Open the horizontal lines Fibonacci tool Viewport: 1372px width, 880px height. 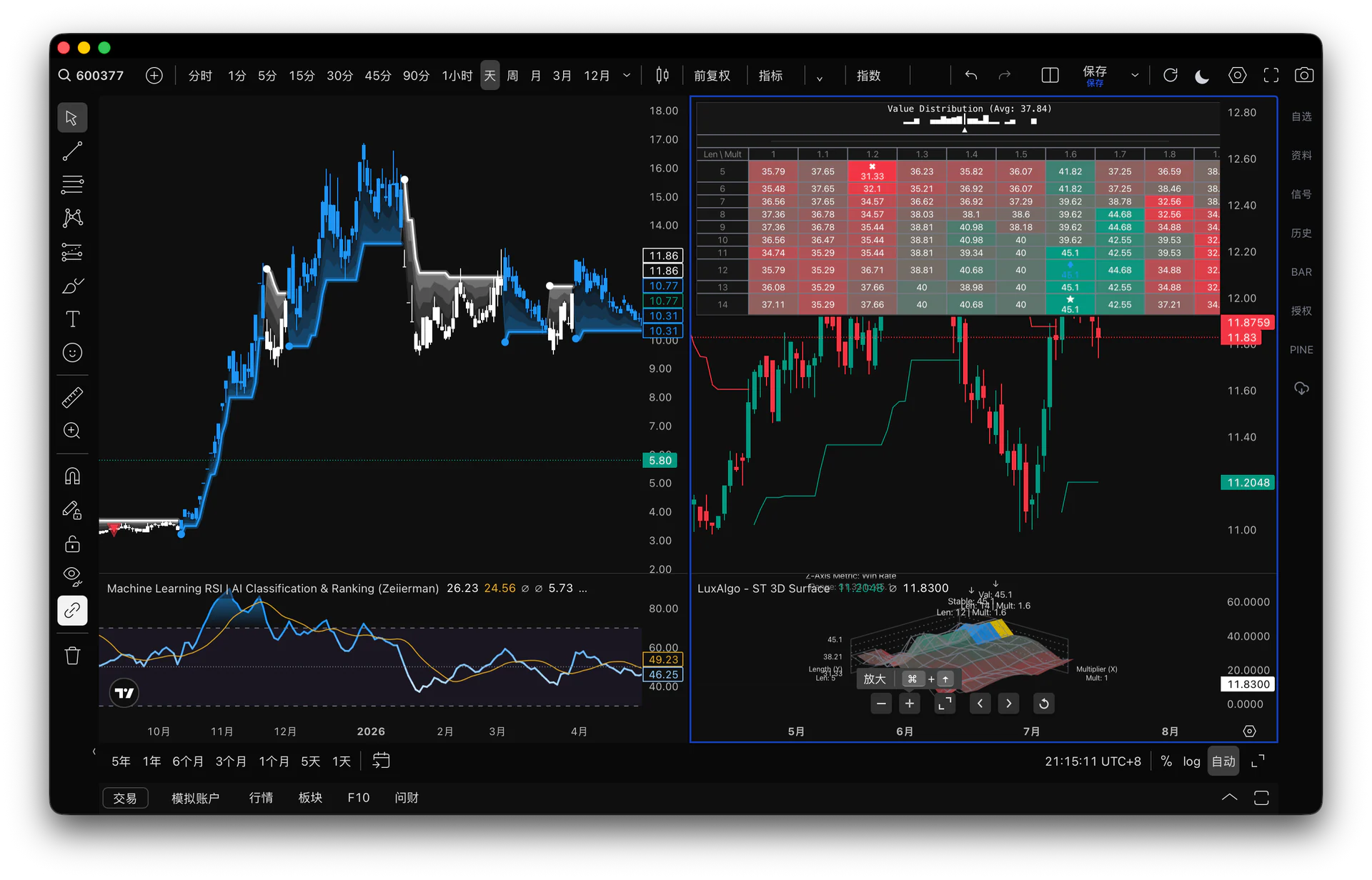point(72,184)
